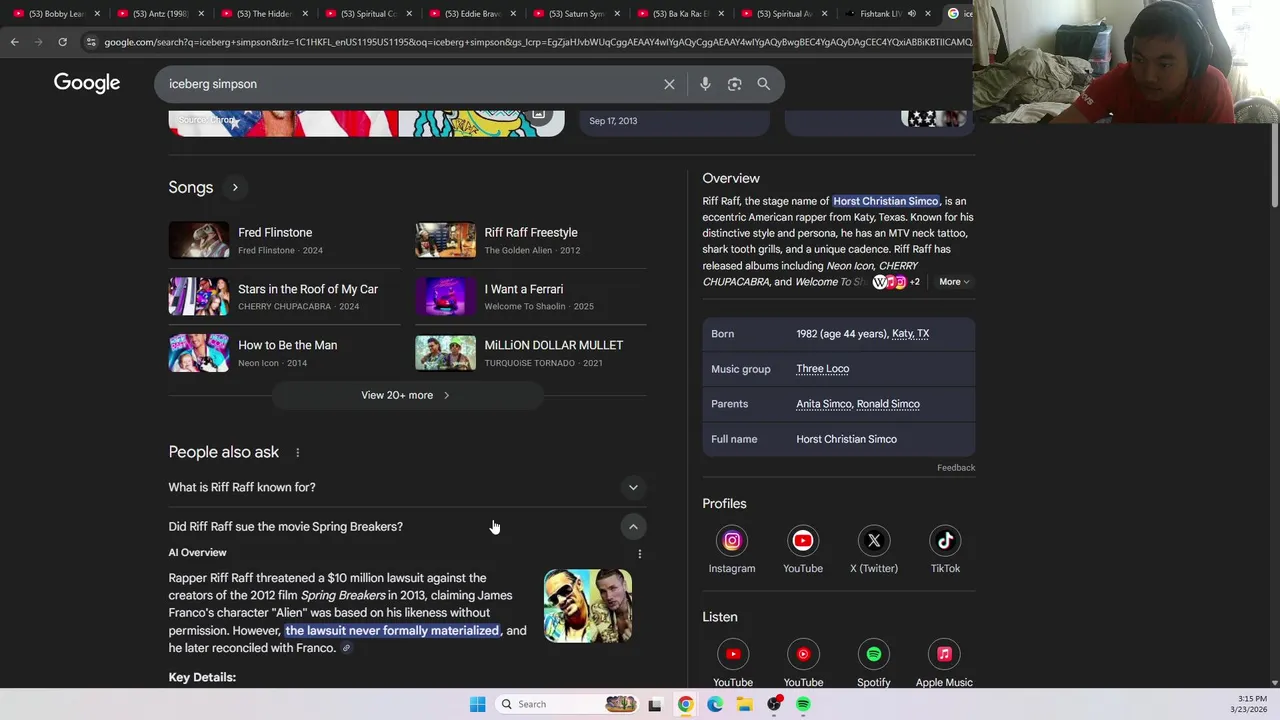
Task: Mute the Fishtank LIVE tab audio
Action: coord(911,14)
